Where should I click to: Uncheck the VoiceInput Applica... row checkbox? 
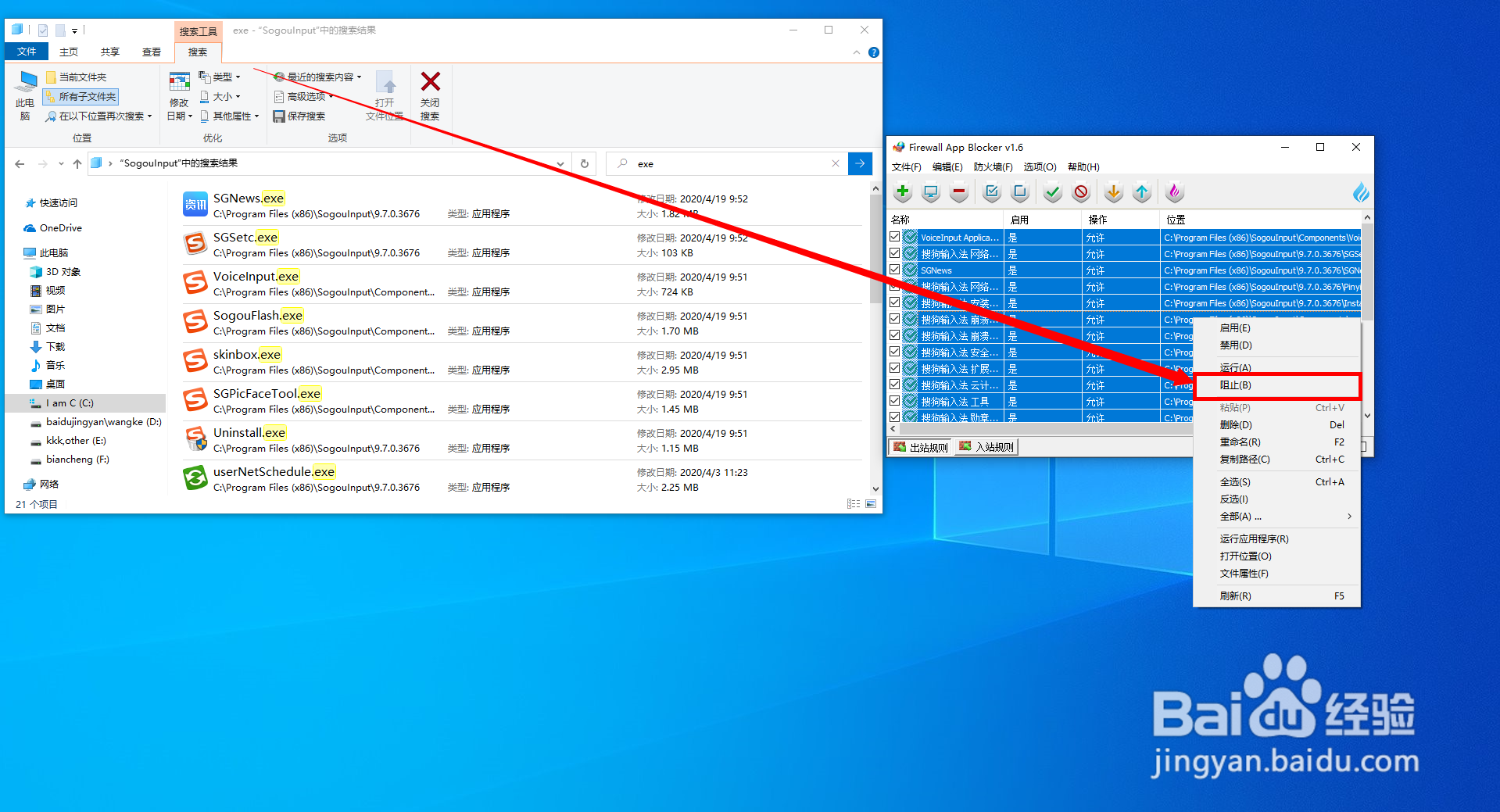click(894, 237)
